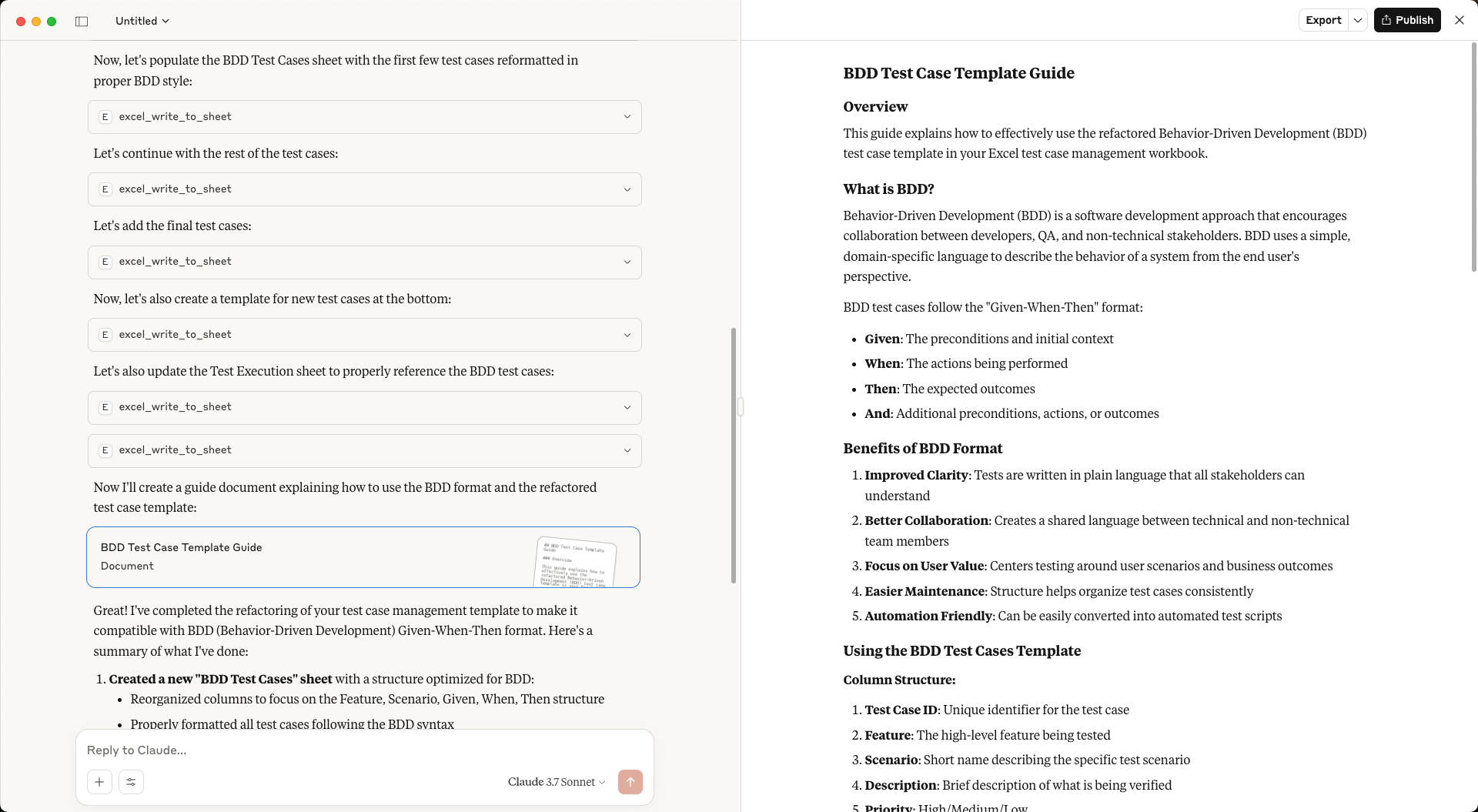1478x812 pixels.
Task: Click the 'Then' bullet term
Action: 881,389
